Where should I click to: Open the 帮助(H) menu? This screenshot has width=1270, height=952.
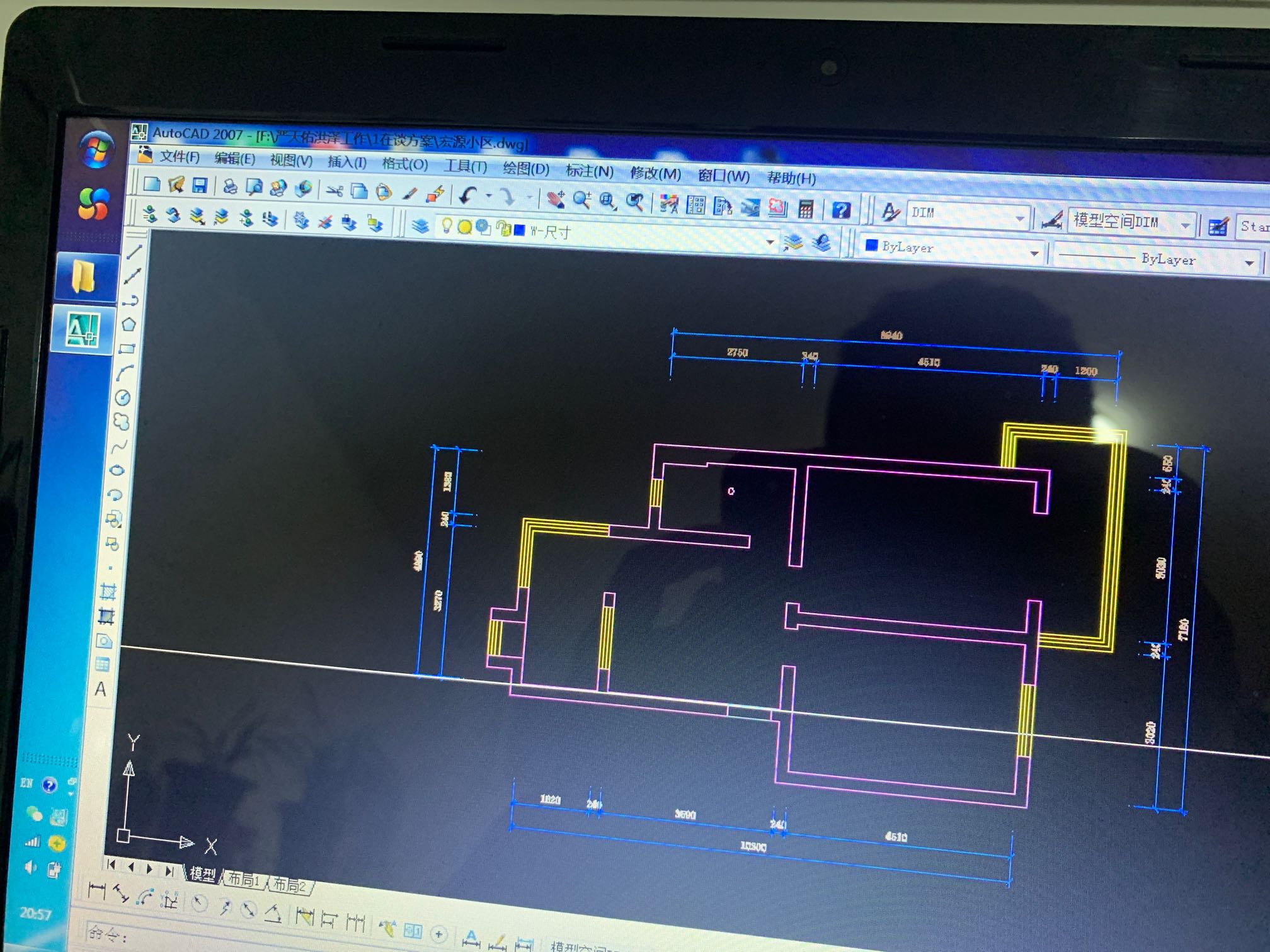(x=791, y=178)
